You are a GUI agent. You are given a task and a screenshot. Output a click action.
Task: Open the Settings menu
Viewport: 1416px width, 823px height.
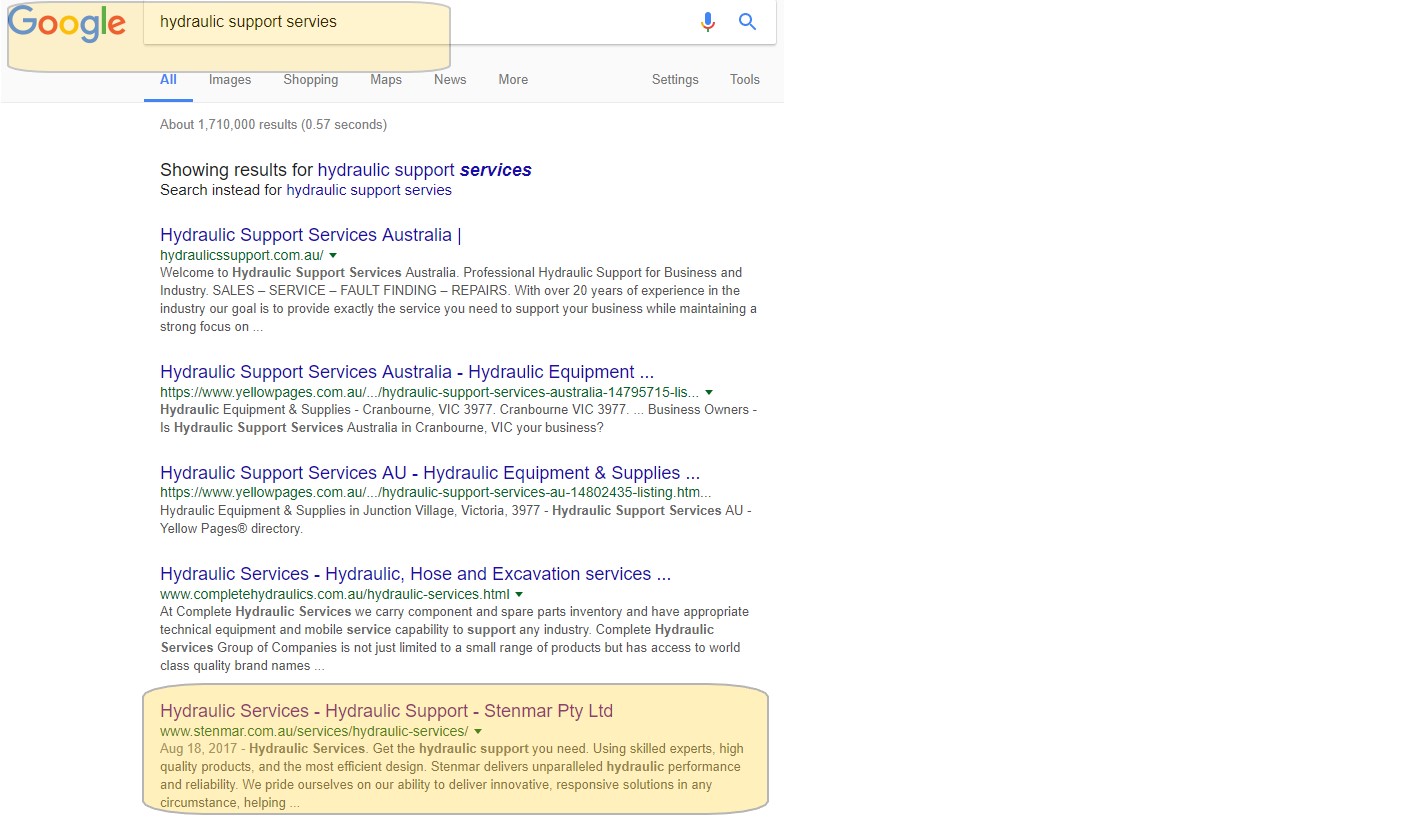click(x=675, y=80)
